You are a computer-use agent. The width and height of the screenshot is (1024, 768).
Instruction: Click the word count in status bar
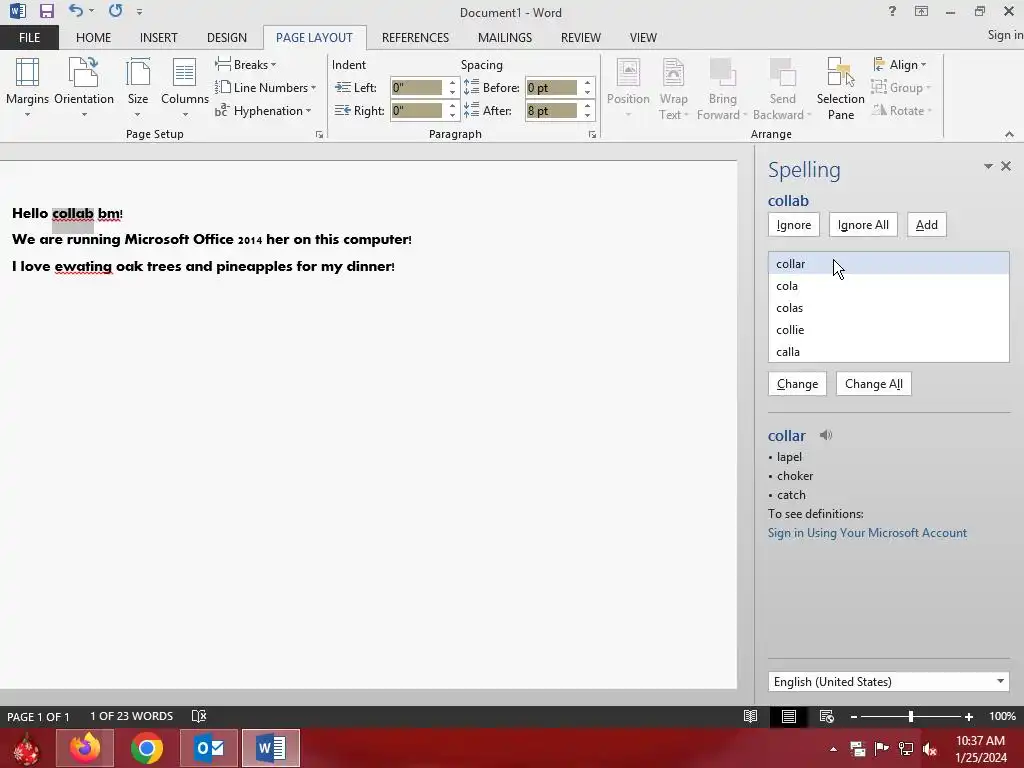[x=131, y=716]
